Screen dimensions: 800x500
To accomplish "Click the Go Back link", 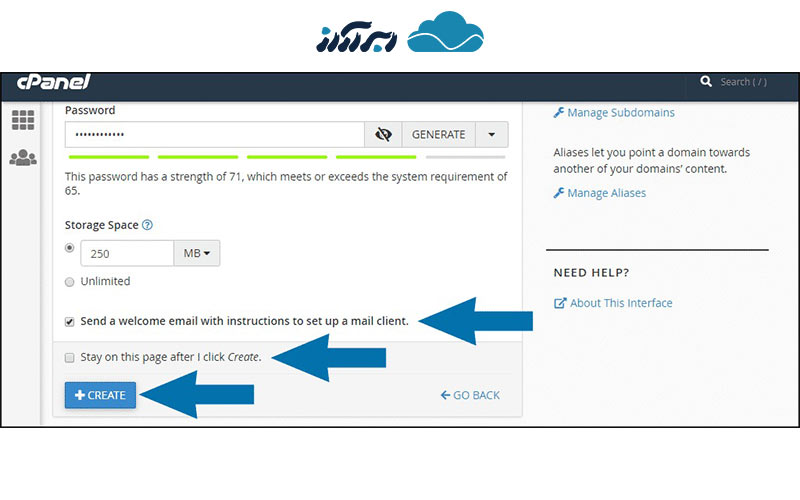I will [470, 395].
